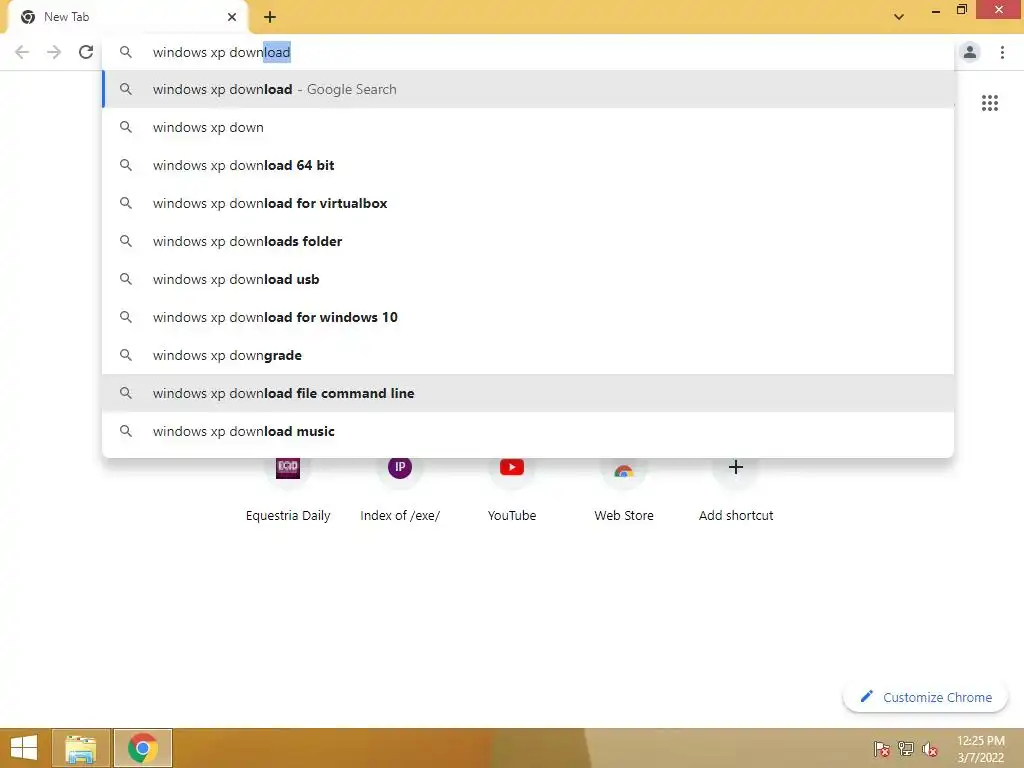Open the Action Center flag tray icon
This screenshot has height=768, width=1024.
tap(881, 748)
